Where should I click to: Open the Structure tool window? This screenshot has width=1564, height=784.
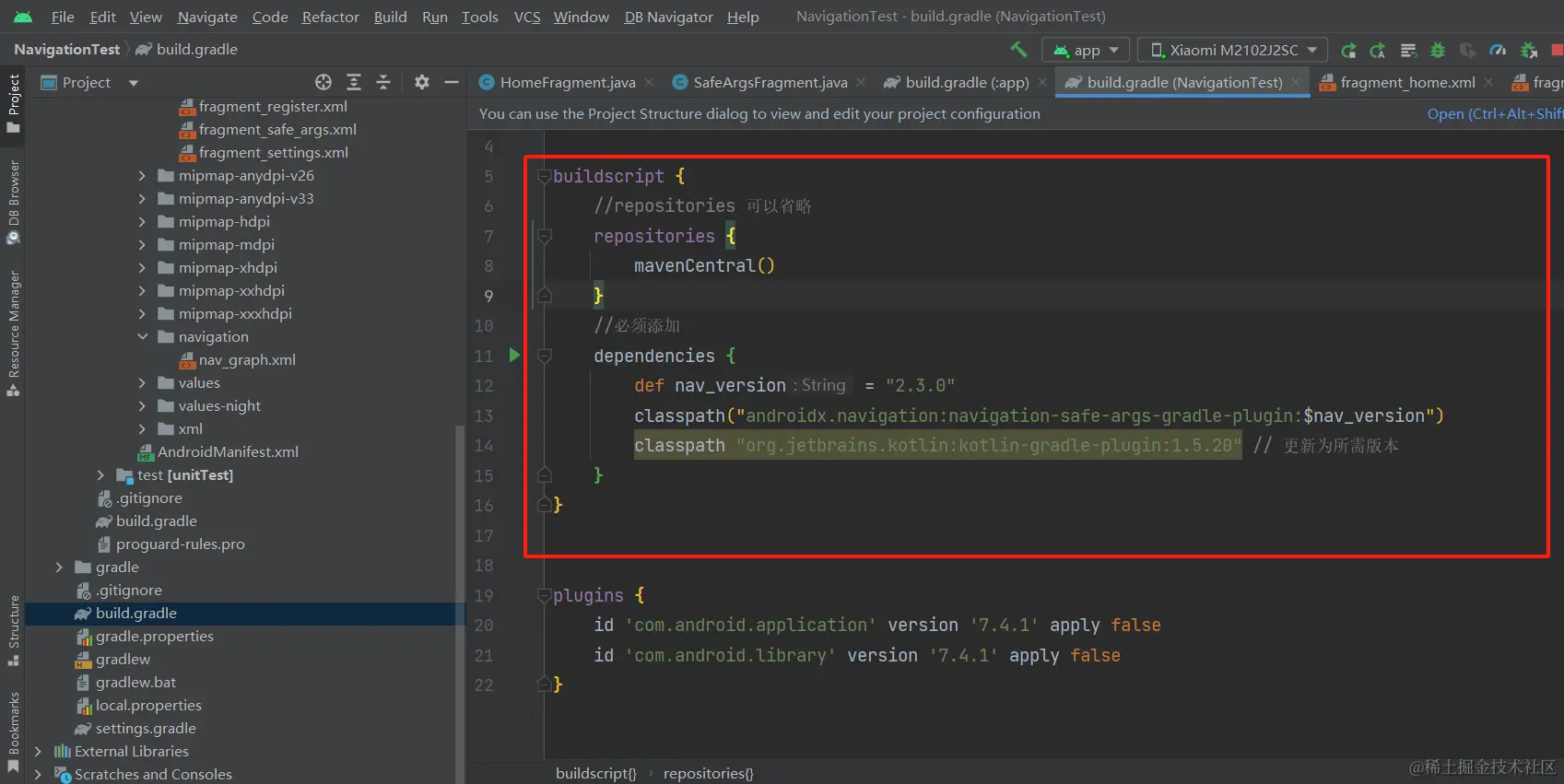click(x=13, y=630)
